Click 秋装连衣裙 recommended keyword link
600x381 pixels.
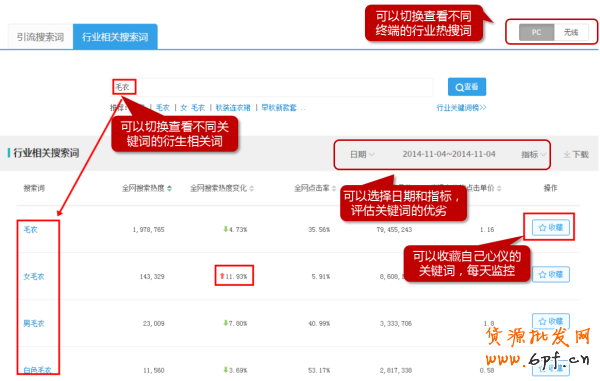[233, 108]
